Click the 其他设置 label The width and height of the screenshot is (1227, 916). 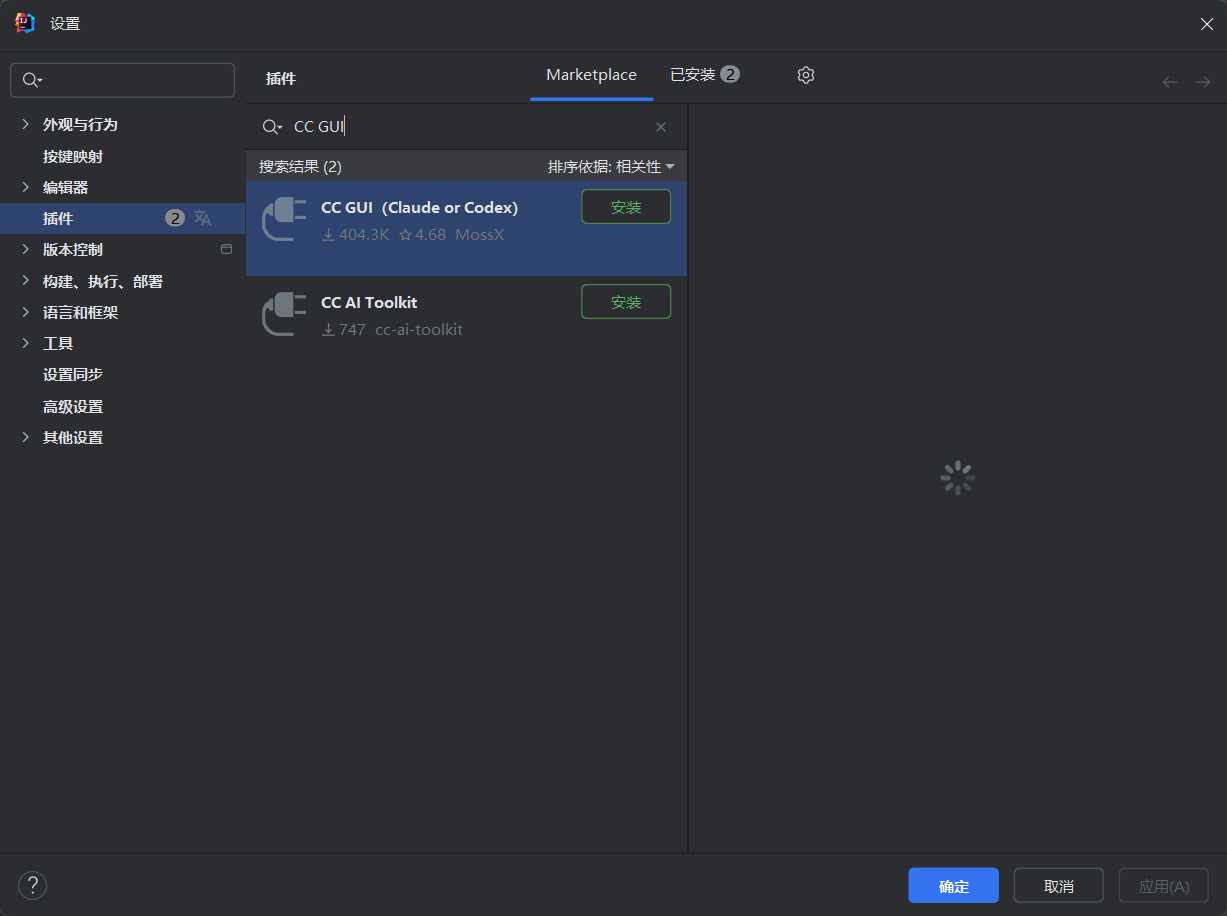73,437
